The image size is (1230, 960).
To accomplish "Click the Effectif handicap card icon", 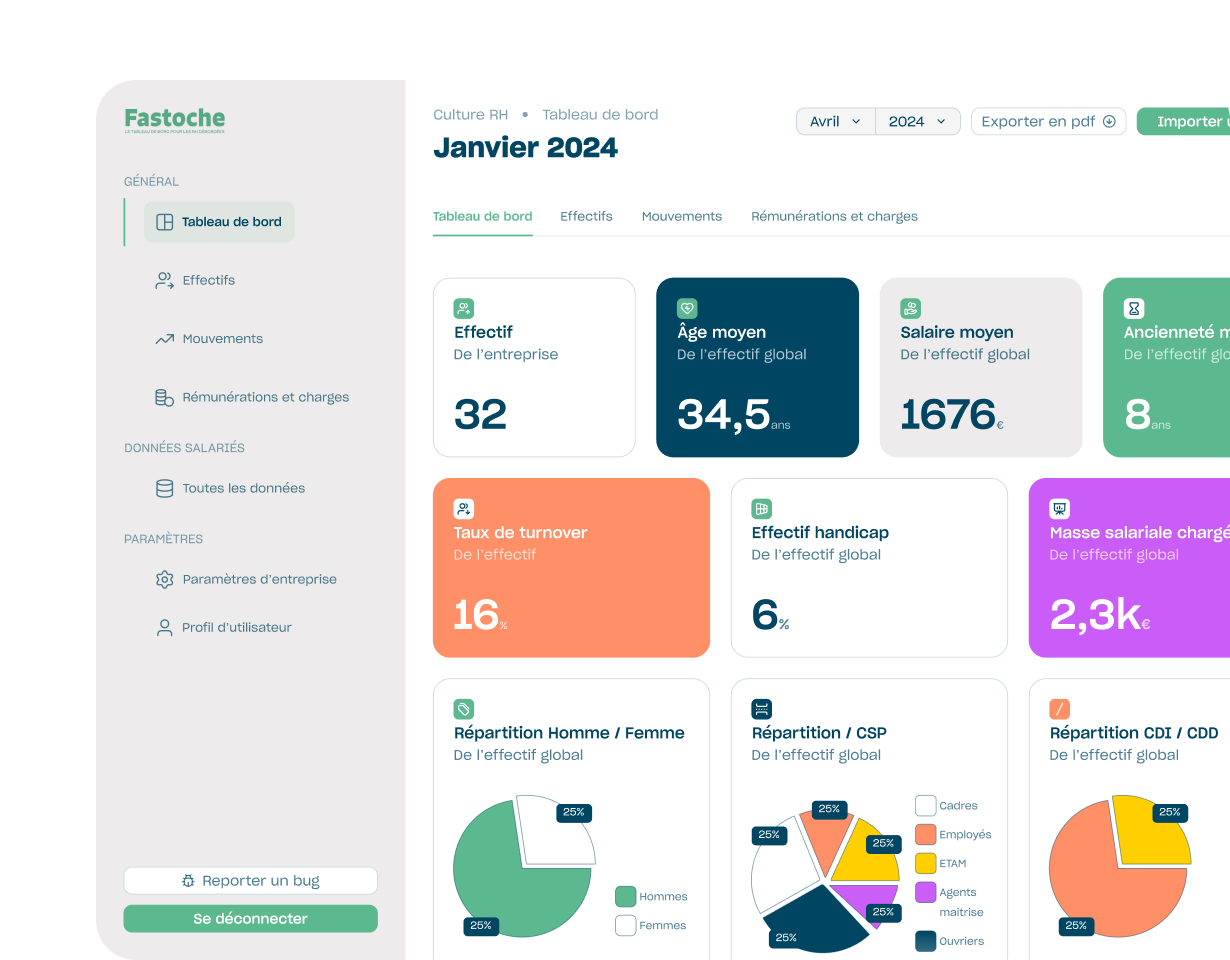I will [x=761, y=509].
